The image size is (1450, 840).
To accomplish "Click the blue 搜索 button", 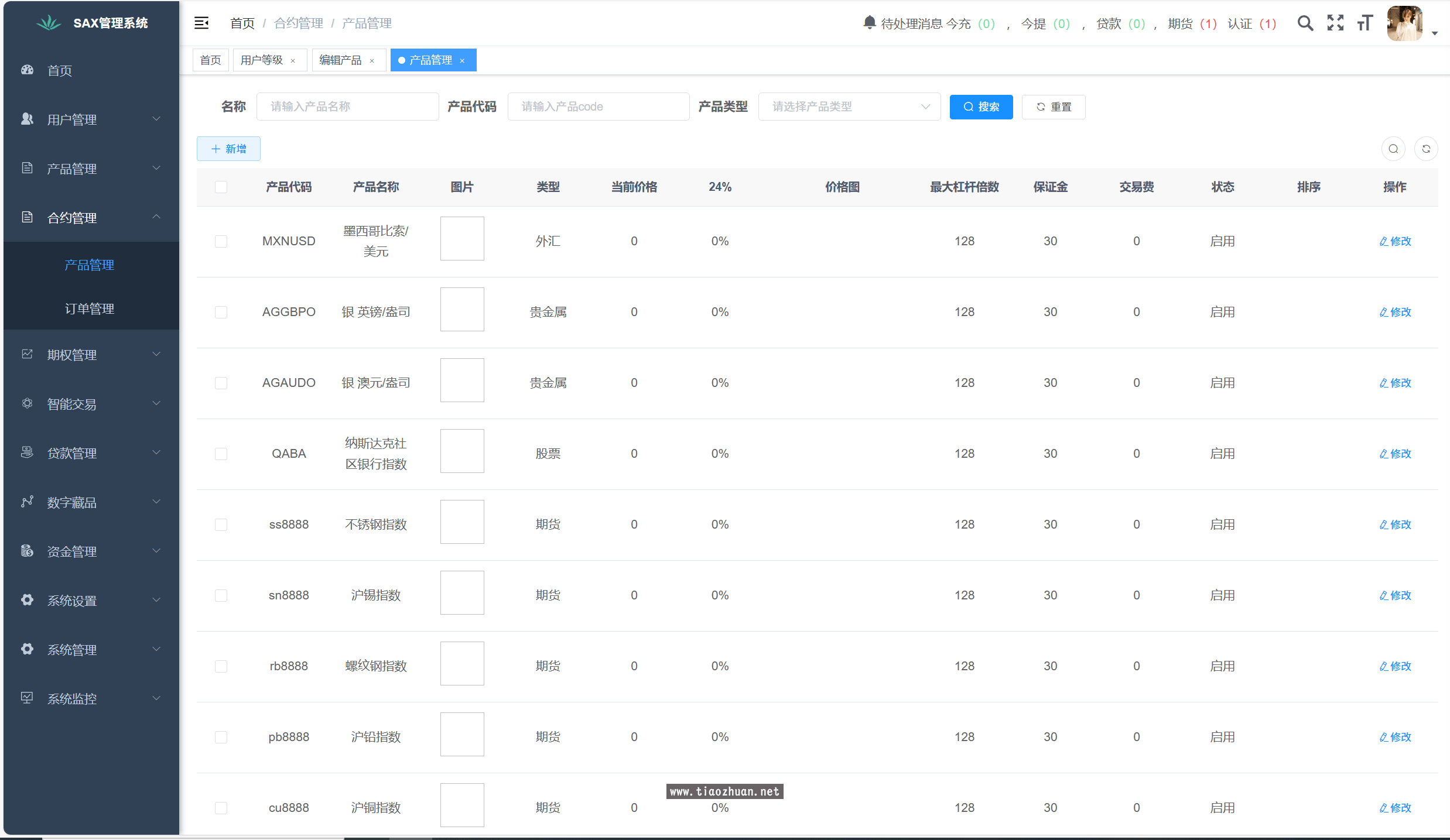I will tap(981, 107).
